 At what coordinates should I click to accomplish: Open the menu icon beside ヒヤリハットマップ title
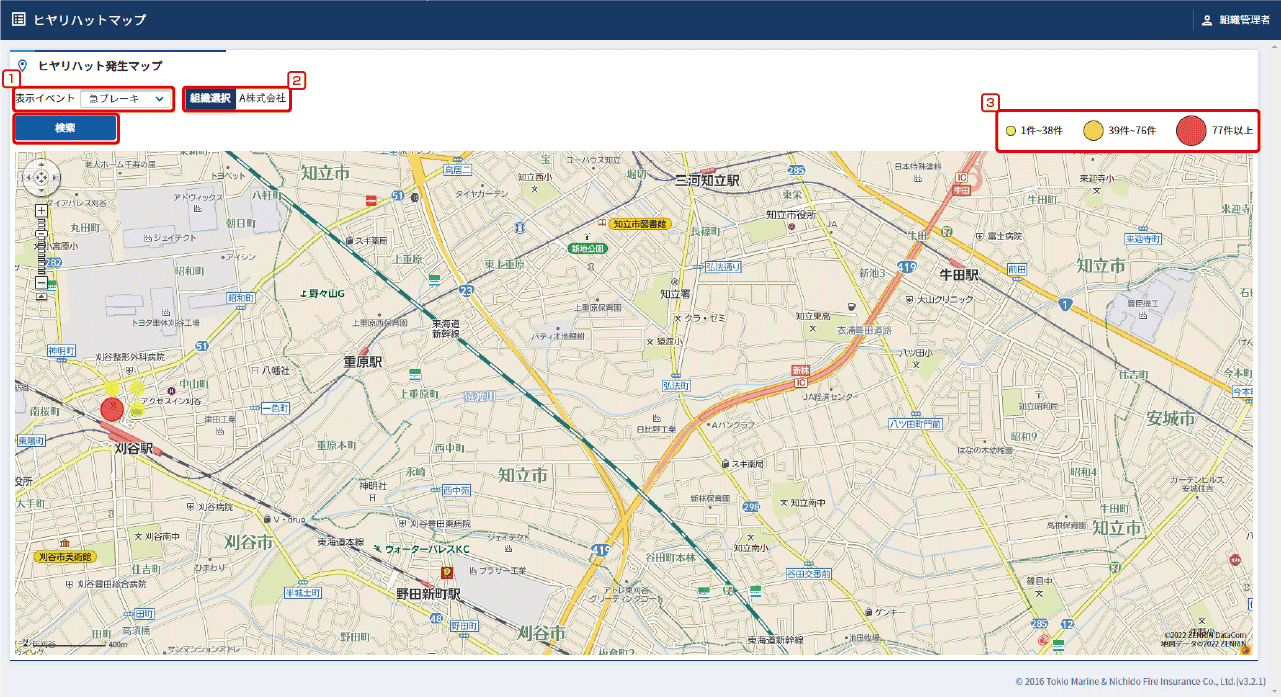[x=18, y=20]
